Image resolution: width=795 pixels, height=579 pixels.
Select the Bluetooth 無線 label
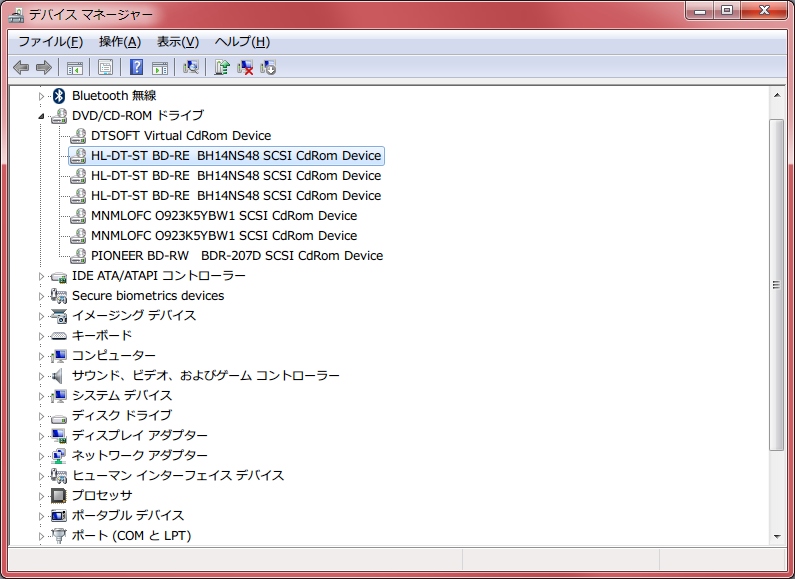(x=114, y=95)
